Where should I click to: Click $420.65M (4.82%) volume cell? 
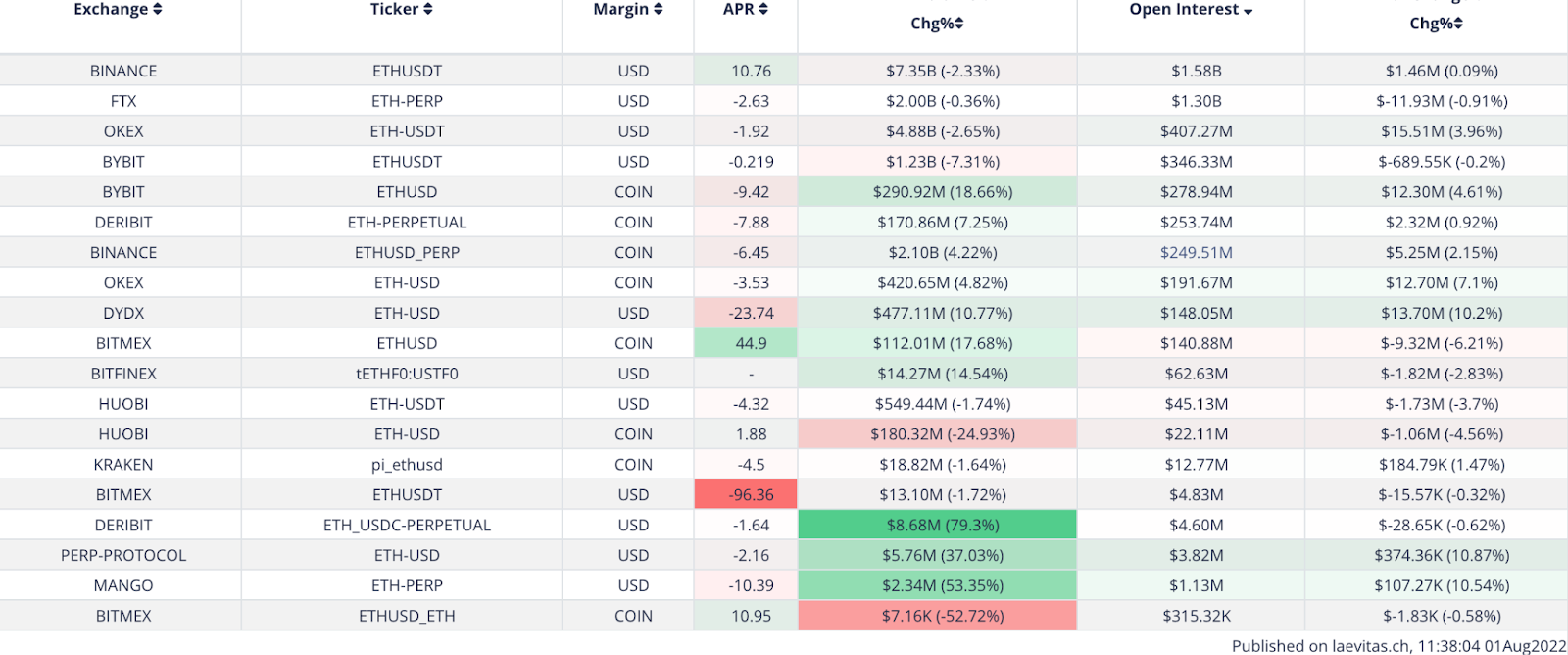tap(937, 283)
